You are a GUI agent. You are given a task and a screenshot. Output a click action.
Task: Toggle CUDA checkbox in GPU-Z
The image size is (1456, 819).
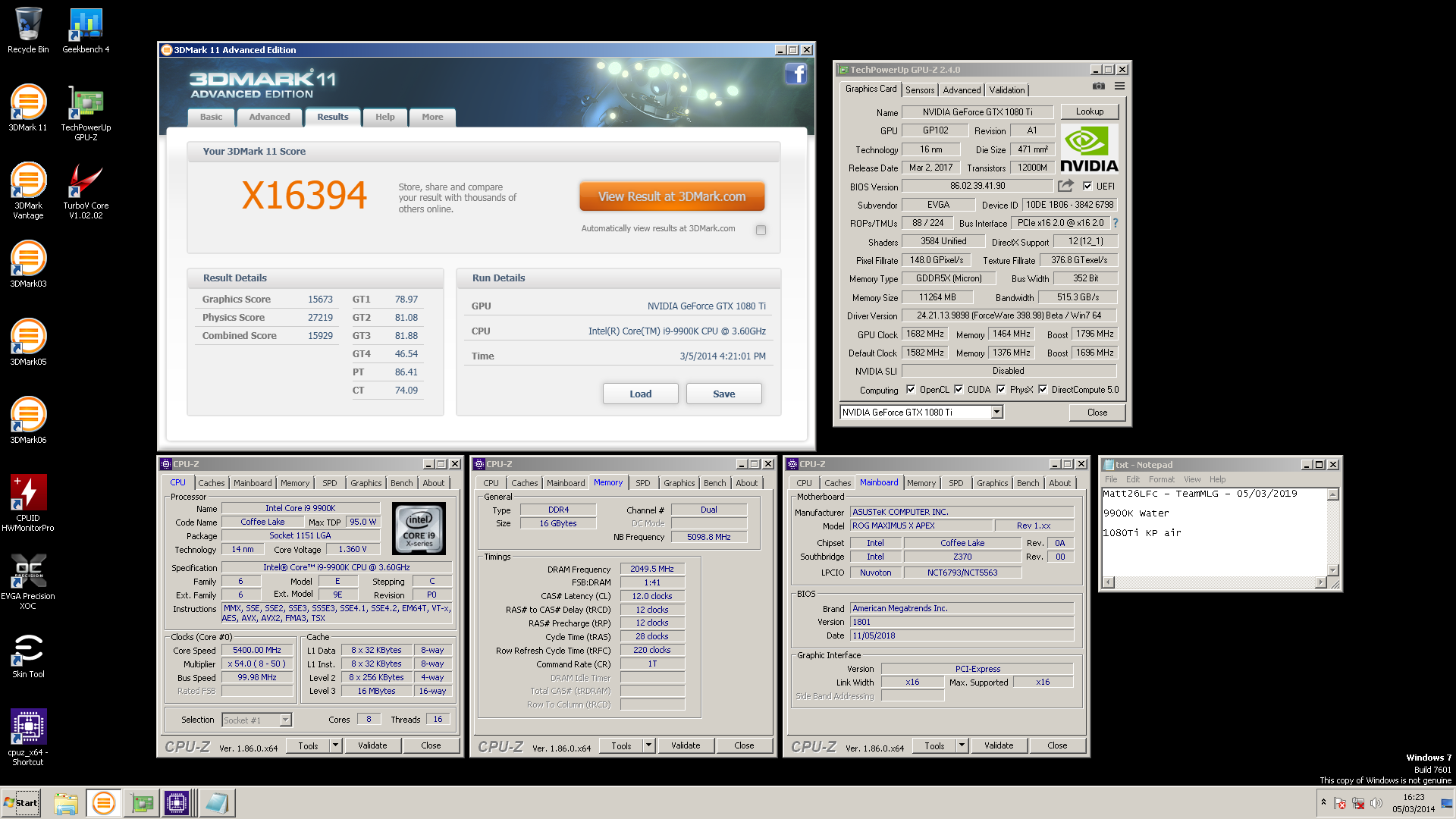pyautogui.click(x=959, y=390)
